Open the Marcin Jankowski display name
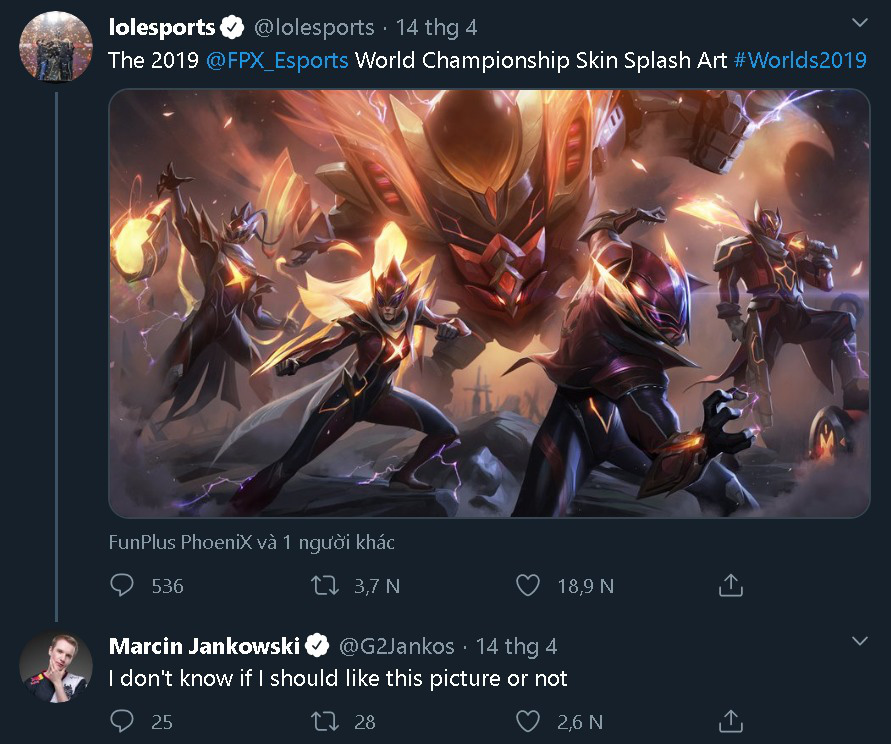This screenshot has height=744, width=891. [204, 646]
